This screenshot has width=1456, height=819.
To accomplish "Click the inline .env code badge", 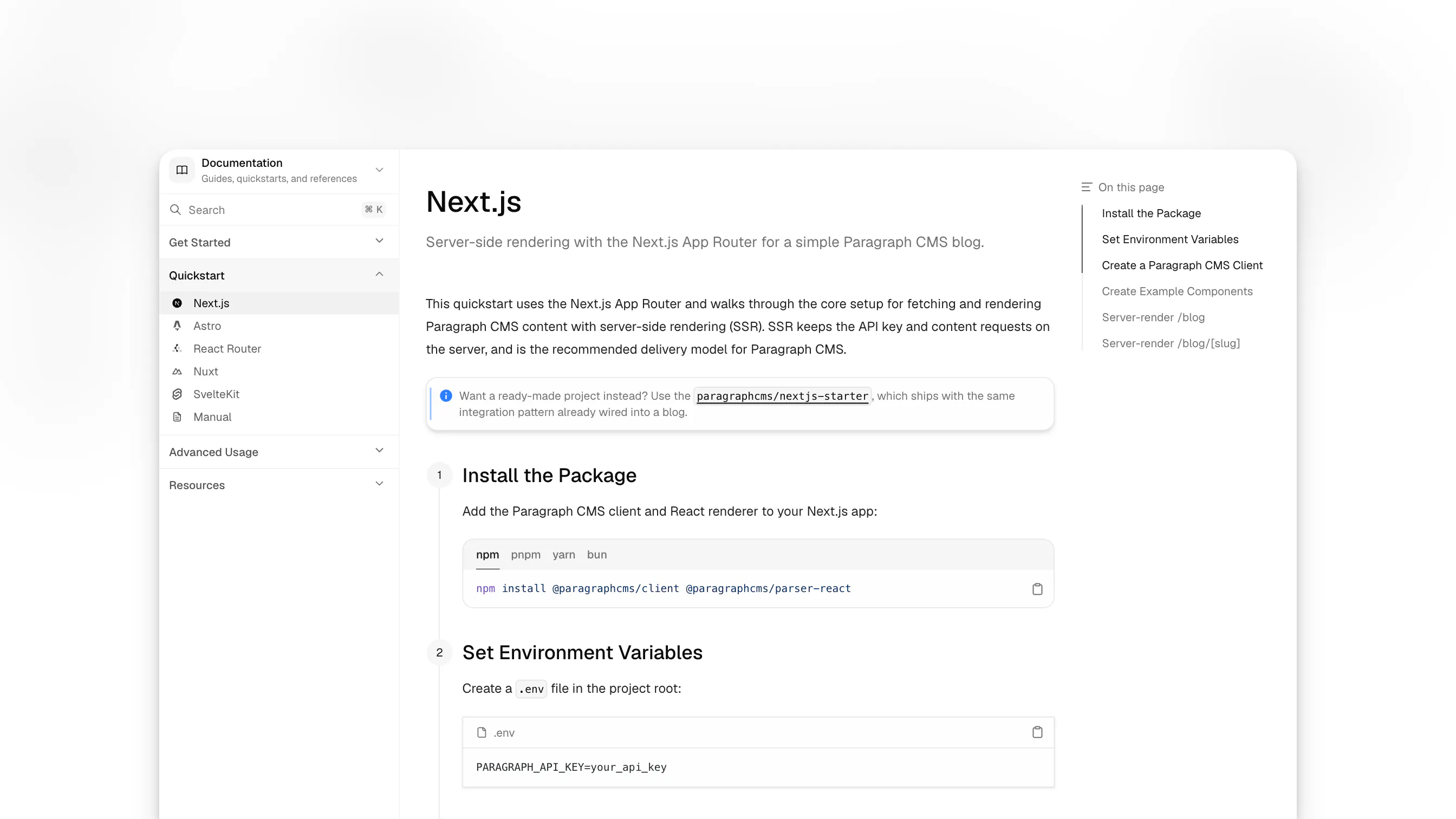I will pyautogui.click(x=531, y=689).
